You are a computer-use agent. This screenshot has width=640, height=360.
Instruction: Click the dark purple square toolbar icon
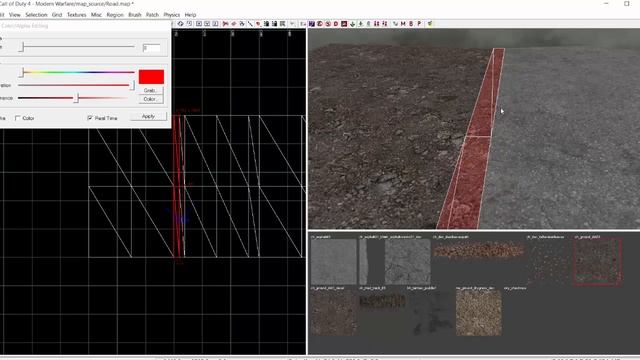coord(311,24)
